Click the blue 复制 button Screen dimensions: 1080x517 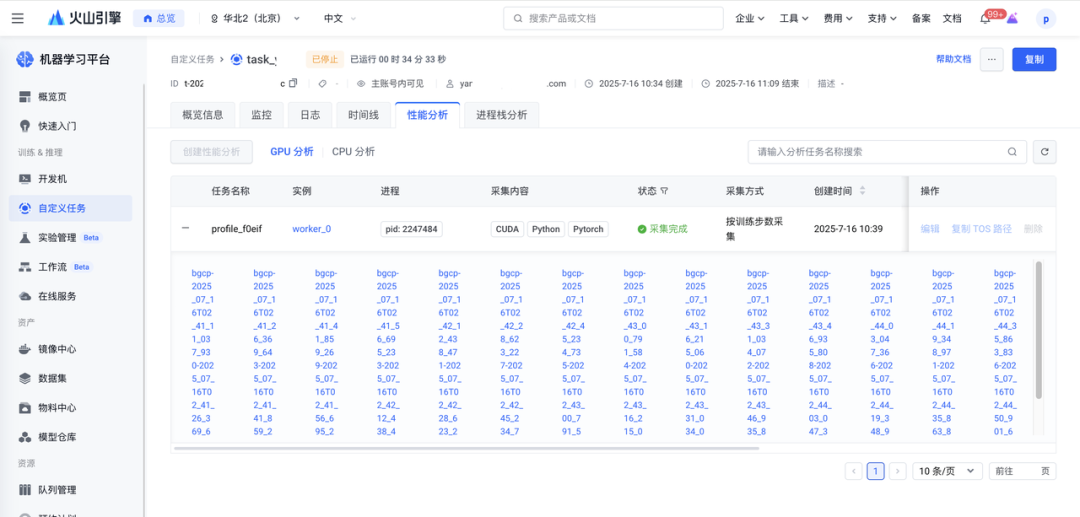[1034, 60]
